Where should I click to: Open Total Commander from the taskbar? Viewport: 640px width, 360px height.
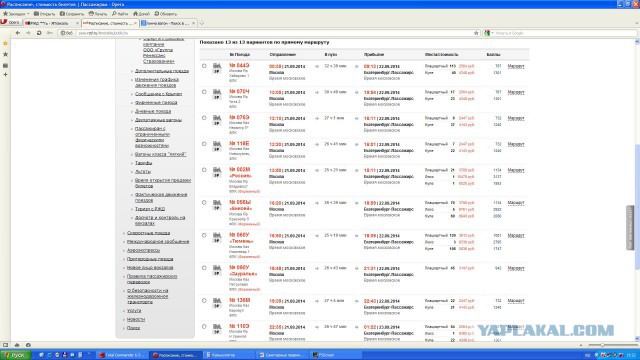tap(122, 355)
